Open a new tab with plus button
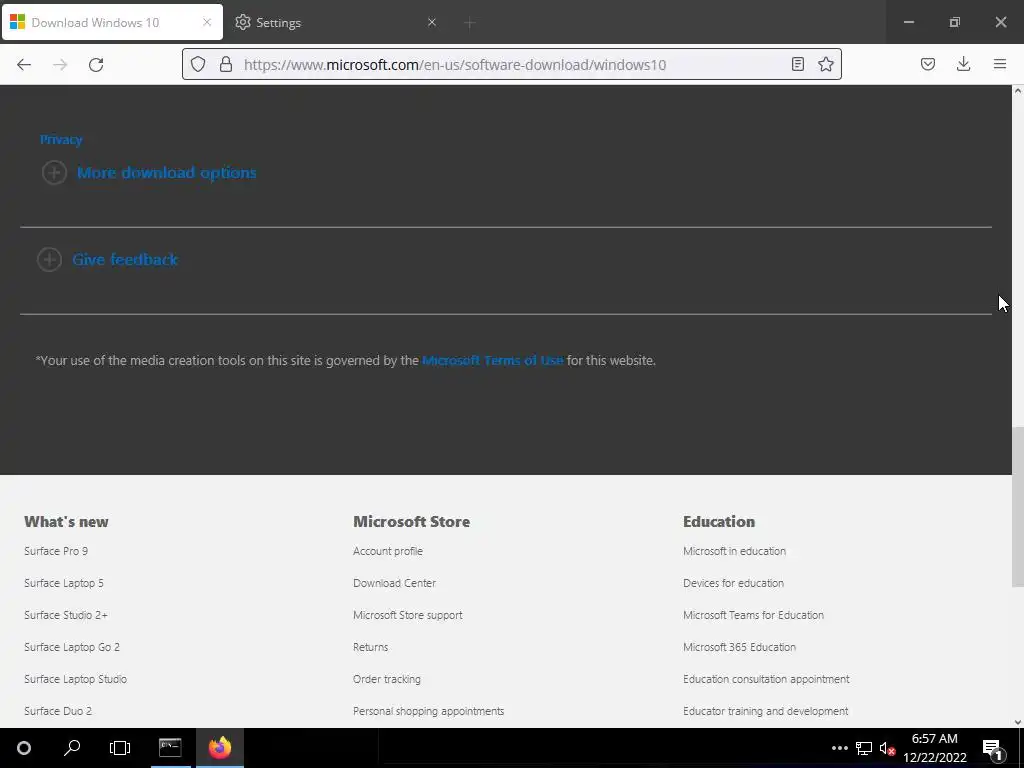The image size is (1024, 768). [470, 23]
